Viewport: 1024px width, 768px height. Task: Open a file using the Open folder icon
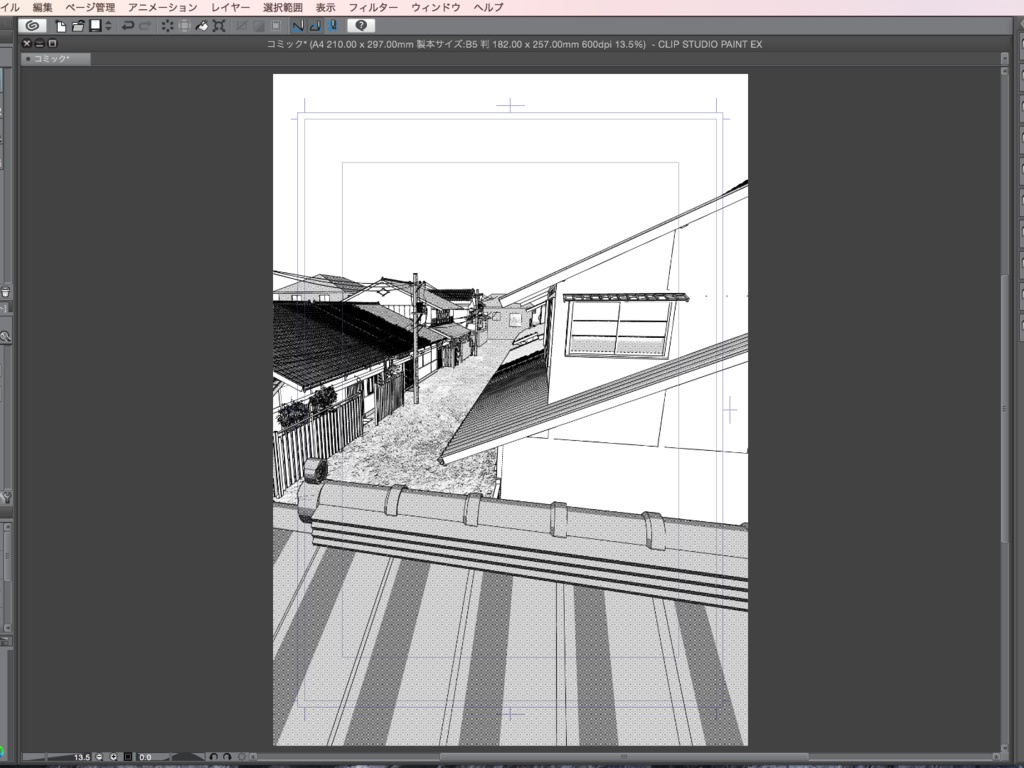coord(77,26)
